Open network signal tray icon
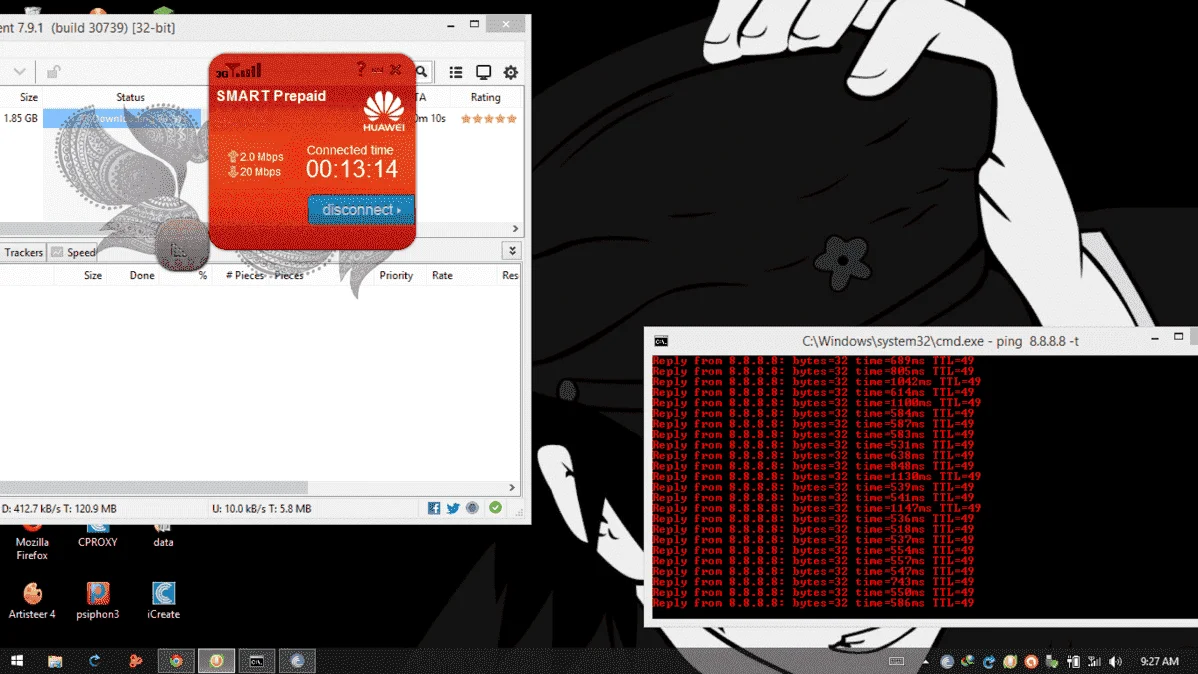 1094,662
